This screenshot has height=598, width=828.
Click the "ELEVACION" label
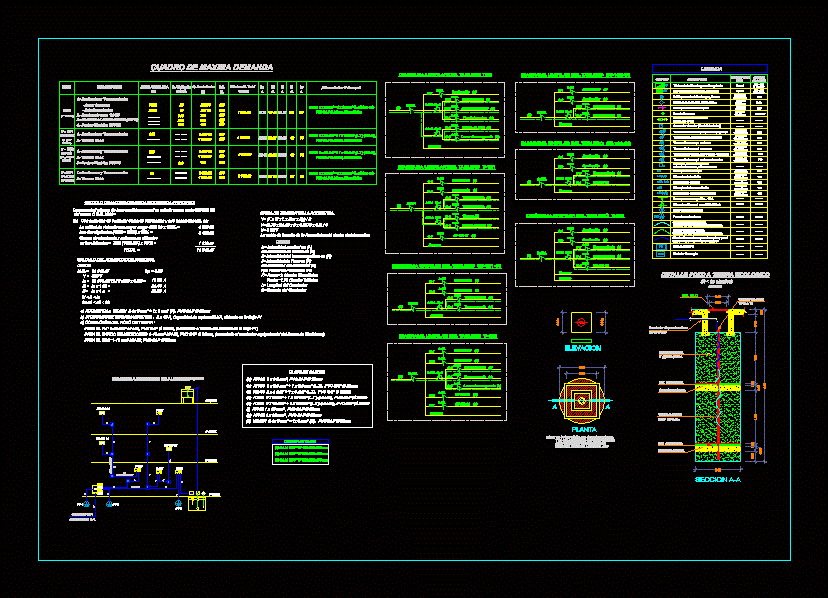click(x=582, y=348)
